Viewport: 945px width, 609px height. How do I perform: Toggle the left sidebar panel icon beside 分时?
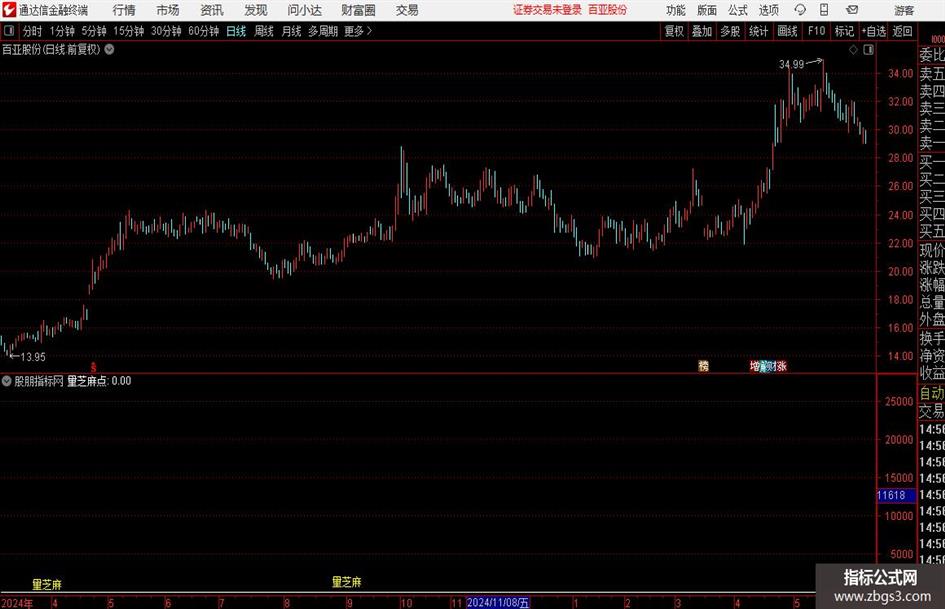click(9, 31)
